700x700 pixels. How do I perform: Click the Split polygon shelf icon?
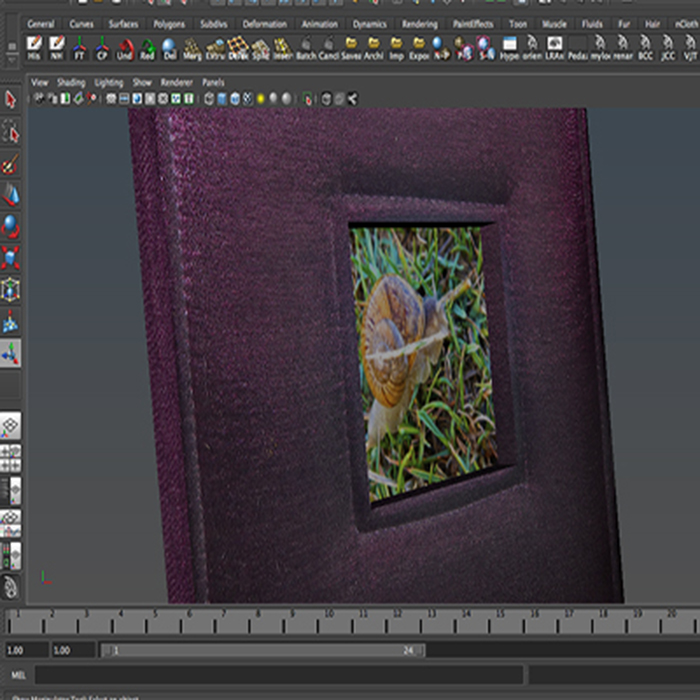[x=260, y=48]
